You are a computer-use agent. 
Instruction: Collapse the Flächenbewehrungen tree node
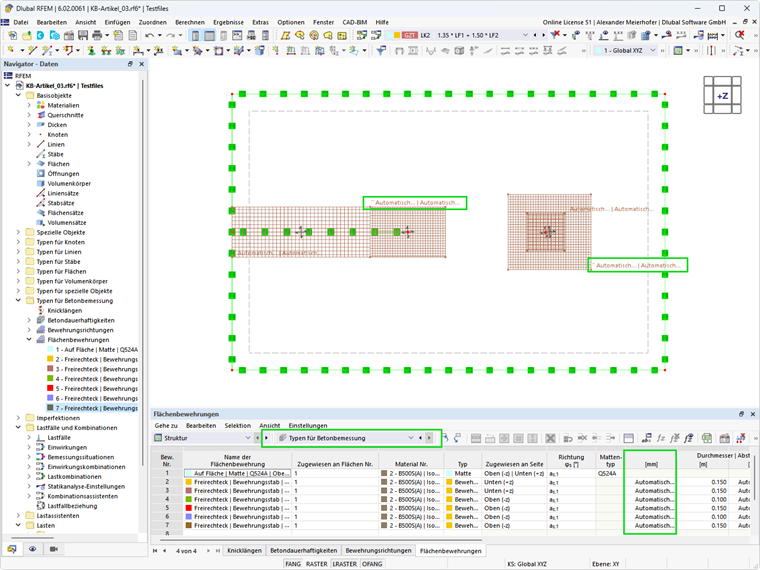pyautogui.click(x=29, y=340)
